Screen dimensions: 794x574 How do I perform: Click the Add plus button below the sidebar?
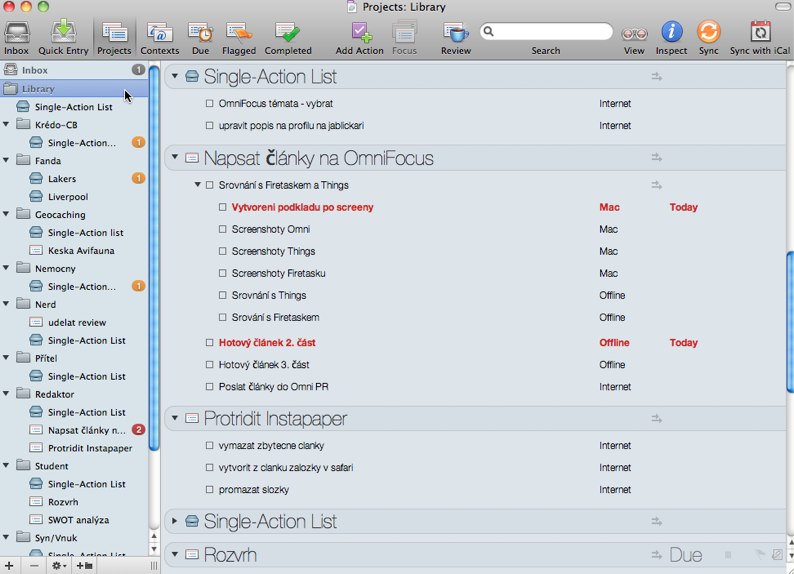point(9,565)
